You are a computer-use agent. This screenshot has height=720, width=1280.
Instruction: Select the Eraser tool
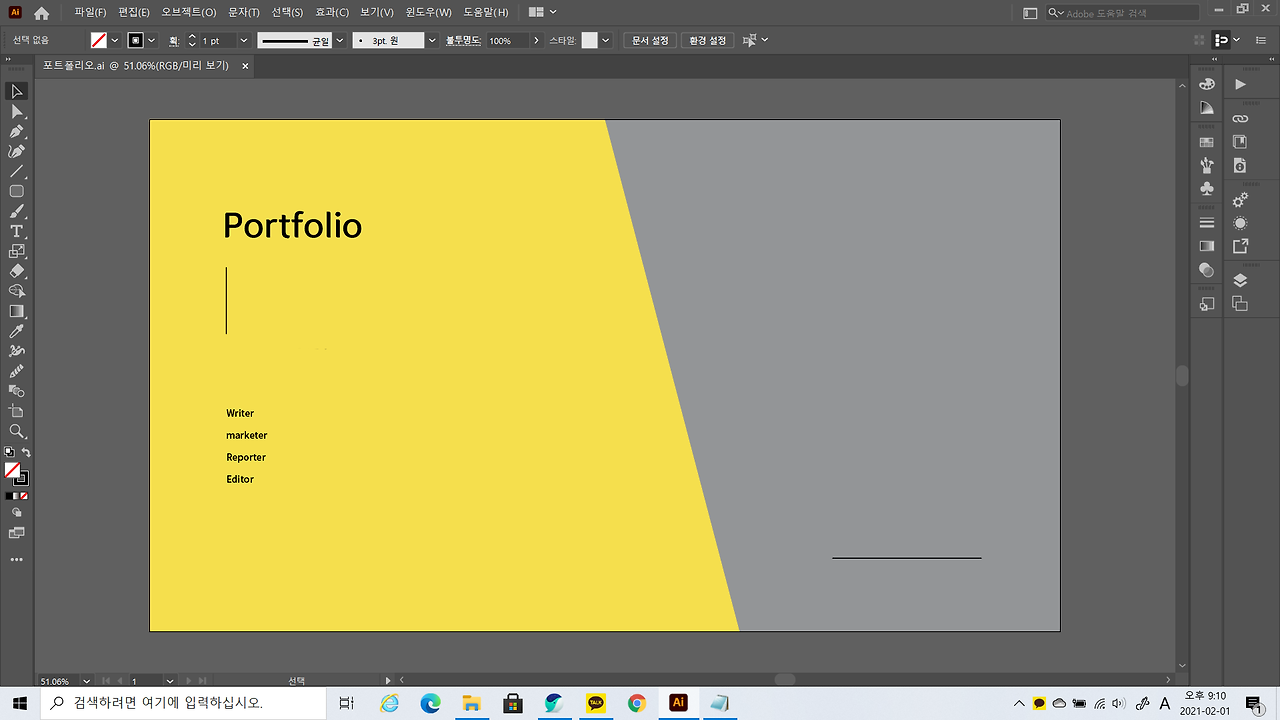pyautogui.click(x=17, y=271)
